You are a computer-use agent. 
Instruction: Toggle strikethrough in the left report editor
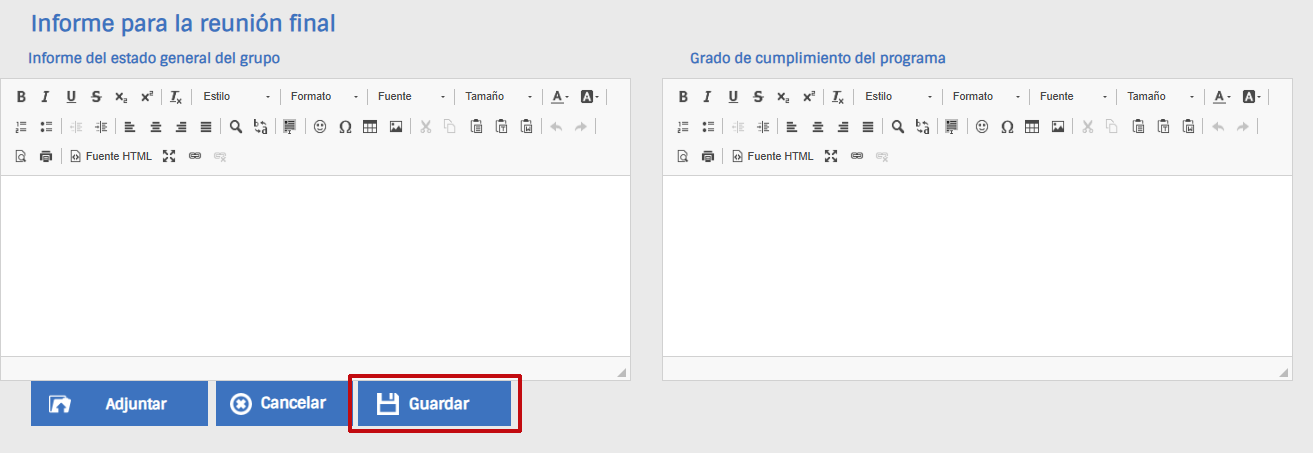(96, 97)
